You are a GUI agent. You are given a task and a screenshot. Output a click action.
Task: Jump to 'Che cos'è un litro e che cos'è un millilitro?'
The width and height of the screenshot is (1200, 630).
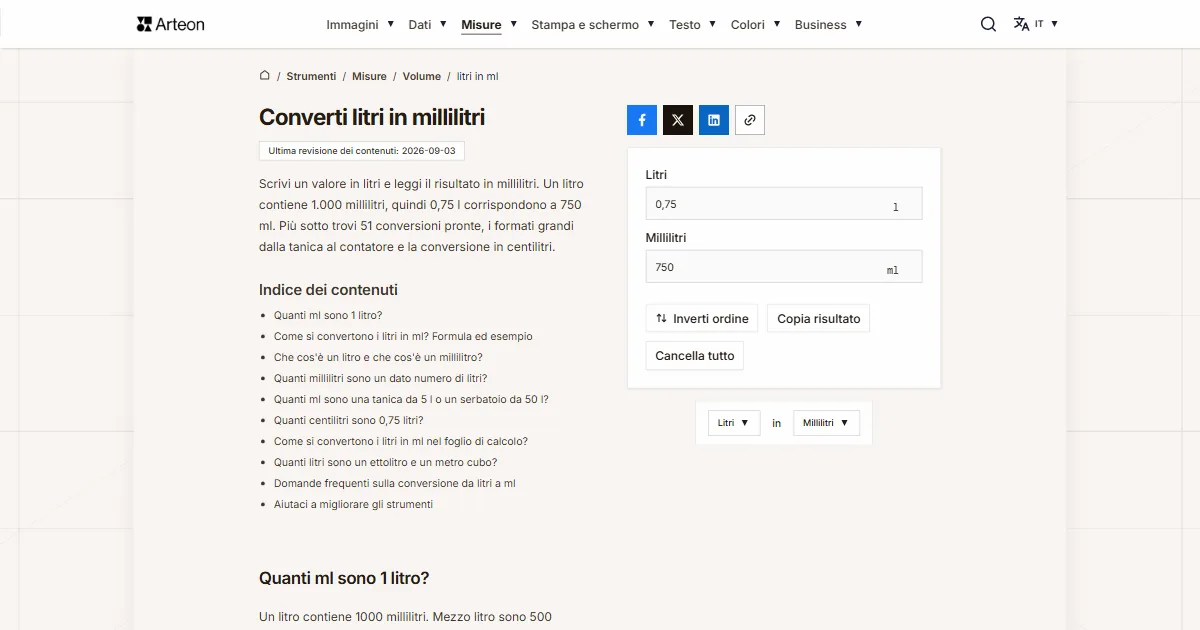[378, 357]
